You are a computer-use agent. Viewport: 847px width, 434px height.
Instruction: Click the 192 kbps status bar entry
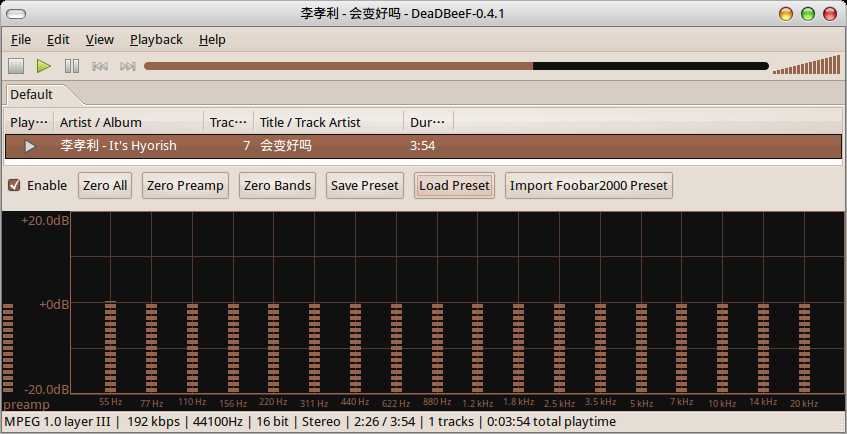[x=152, y=422]
